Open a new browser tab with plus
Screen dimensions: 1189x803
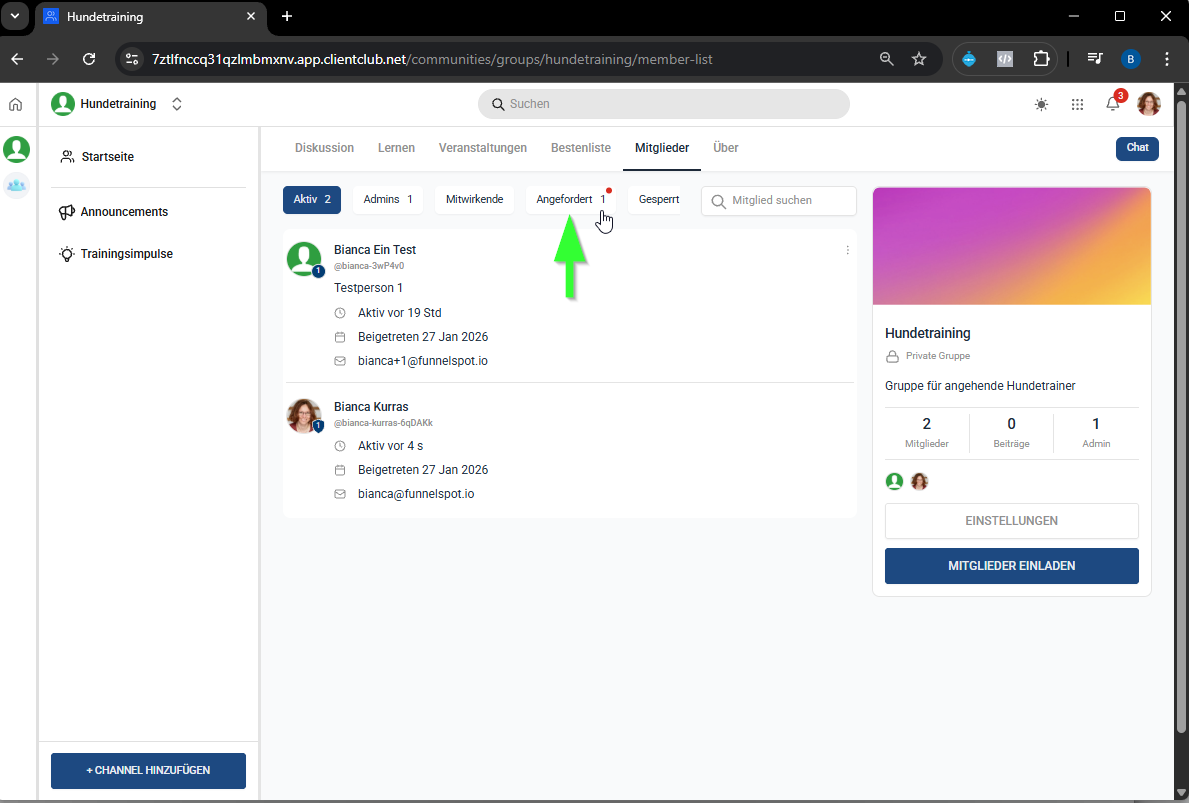coord(287,16)
